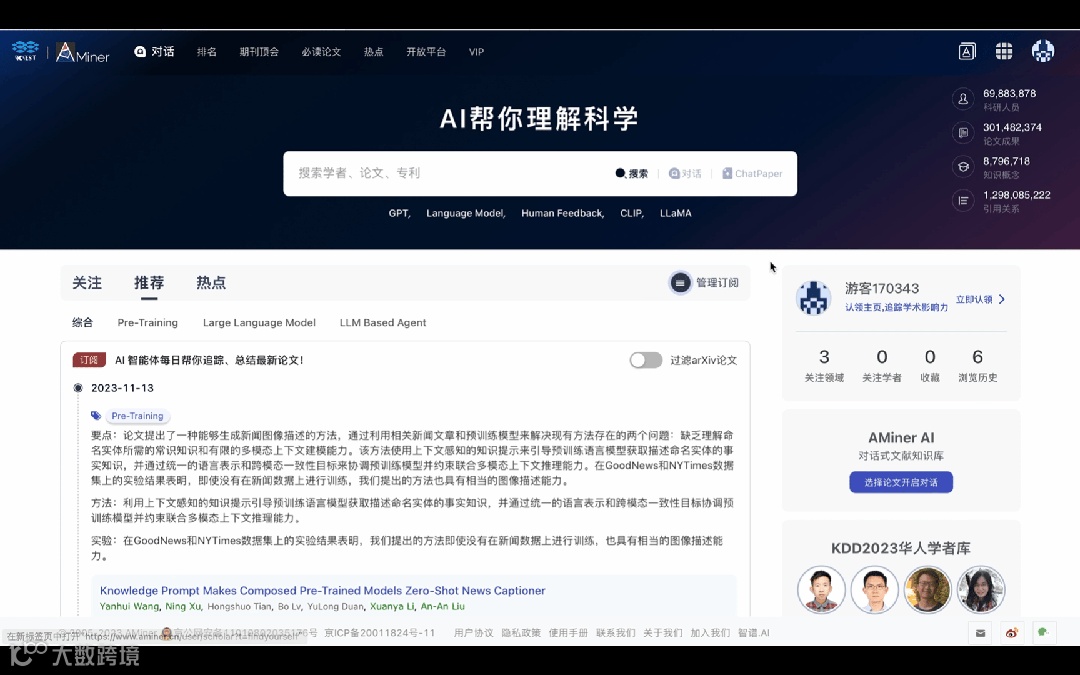Viewport: 1080px width, 675px height.
Task: Click the KEG lab logo icon
Action: 25,51
